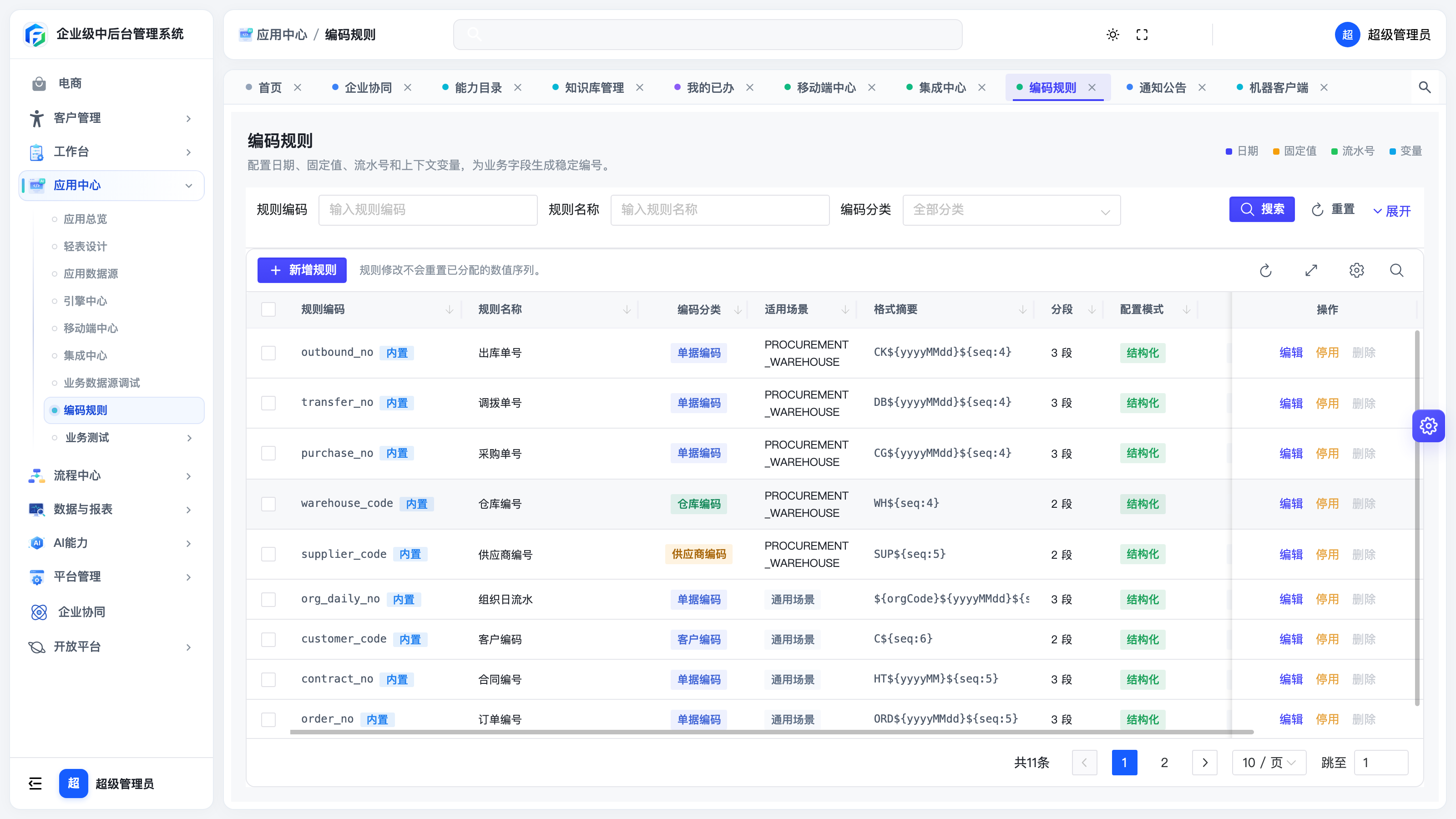Edit the outbound_no rule
This screenshot has width=1456, height=819.
point(1291,353)
